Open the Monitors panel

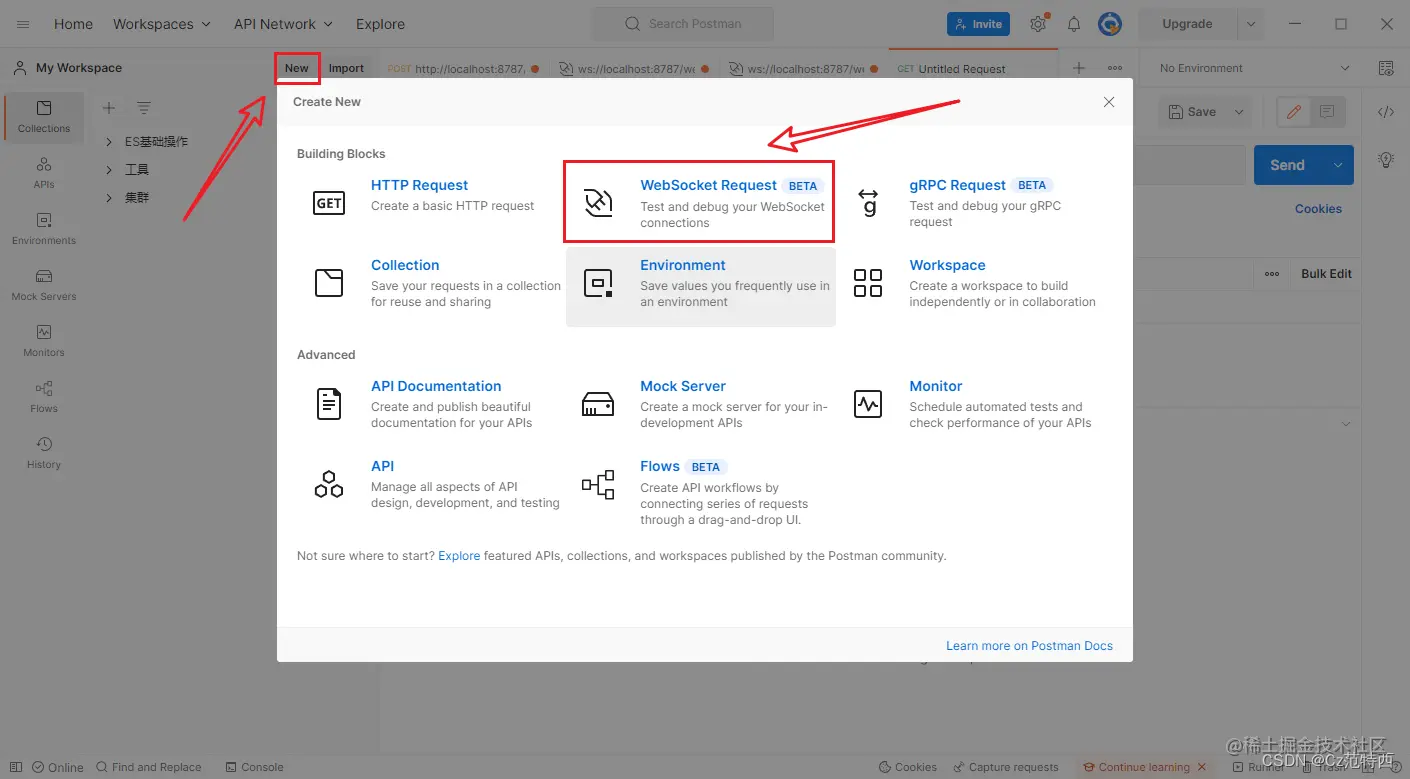click(44, 340)
